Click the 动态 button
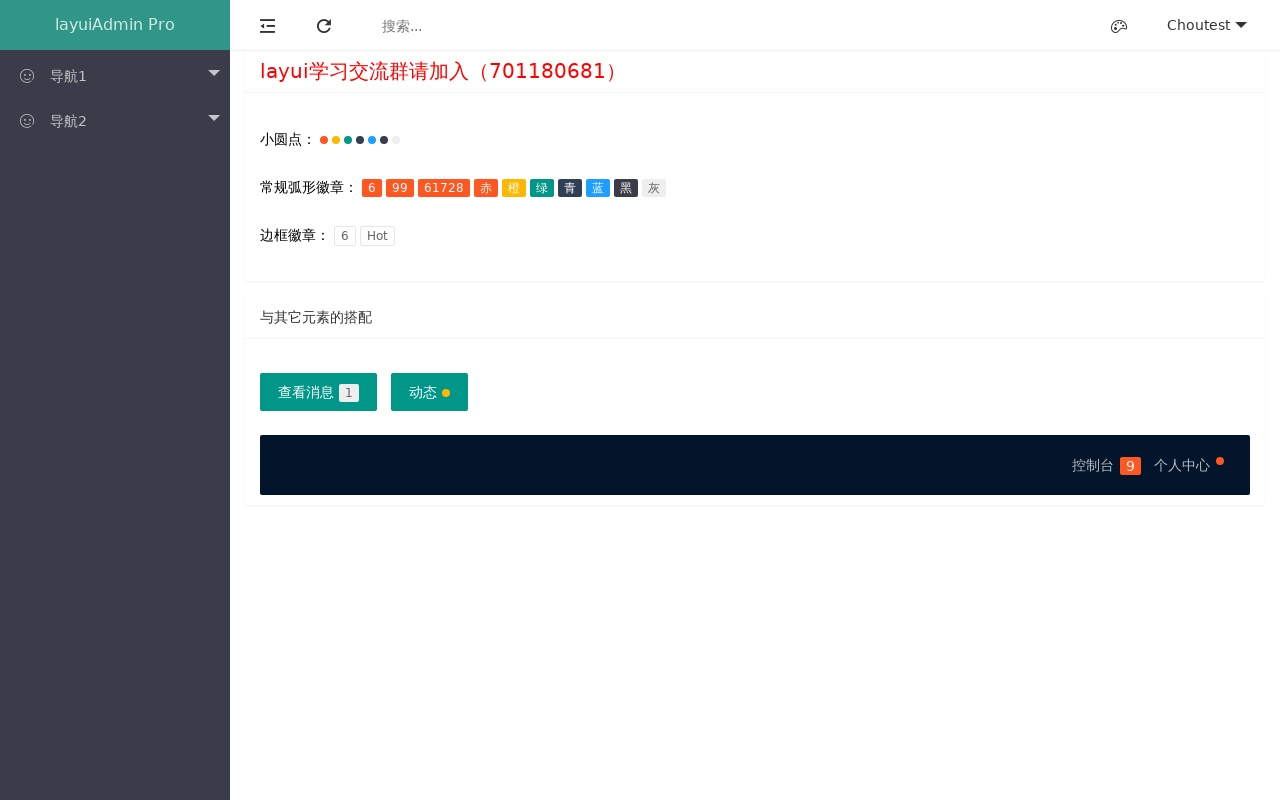1280x800 pixels. coord(429,392)
